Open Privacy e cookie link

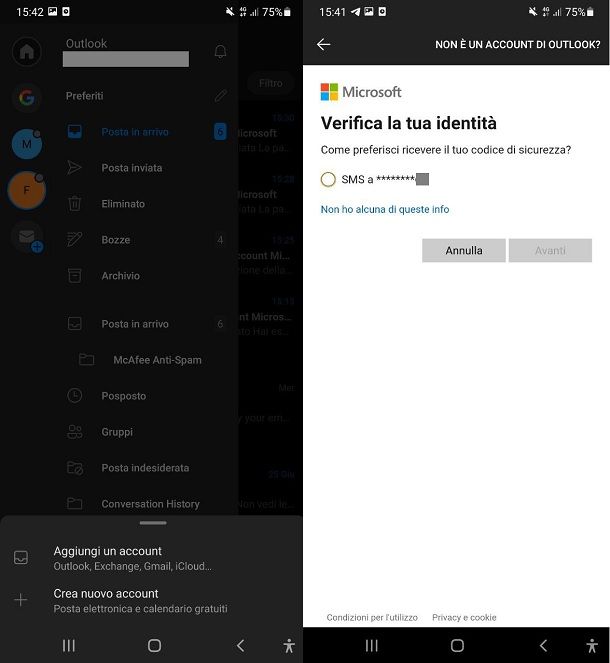click(x=464, y=617)
